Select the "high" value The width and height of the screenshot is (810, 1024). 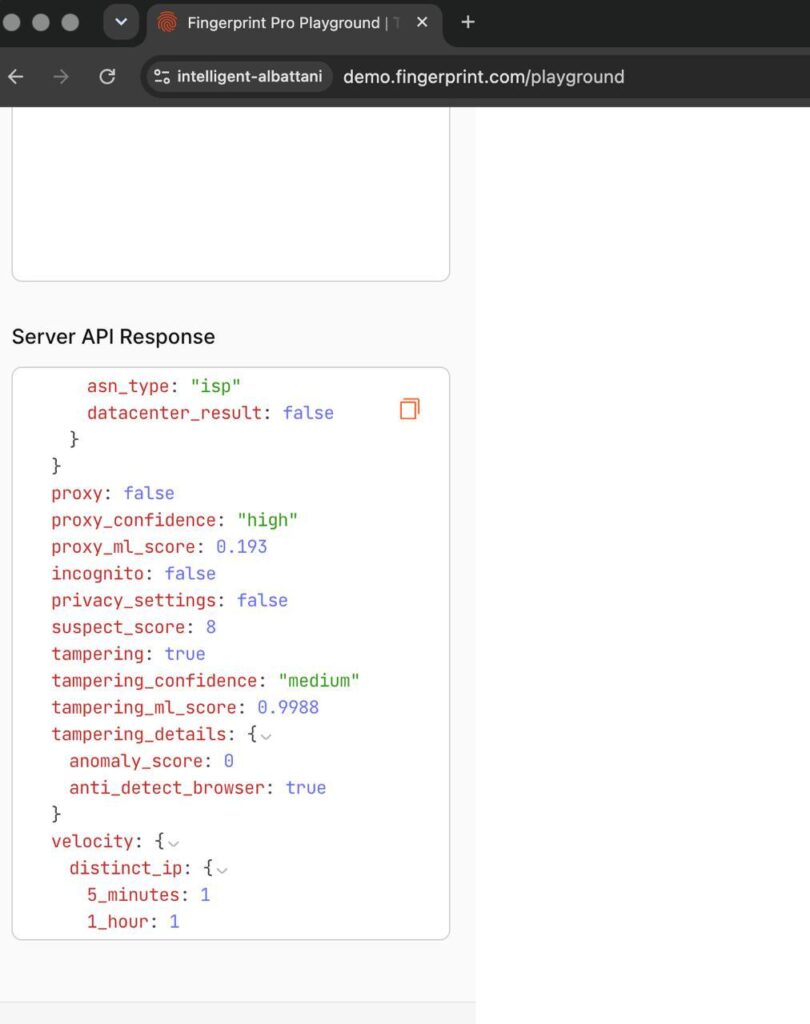[267, 520]
